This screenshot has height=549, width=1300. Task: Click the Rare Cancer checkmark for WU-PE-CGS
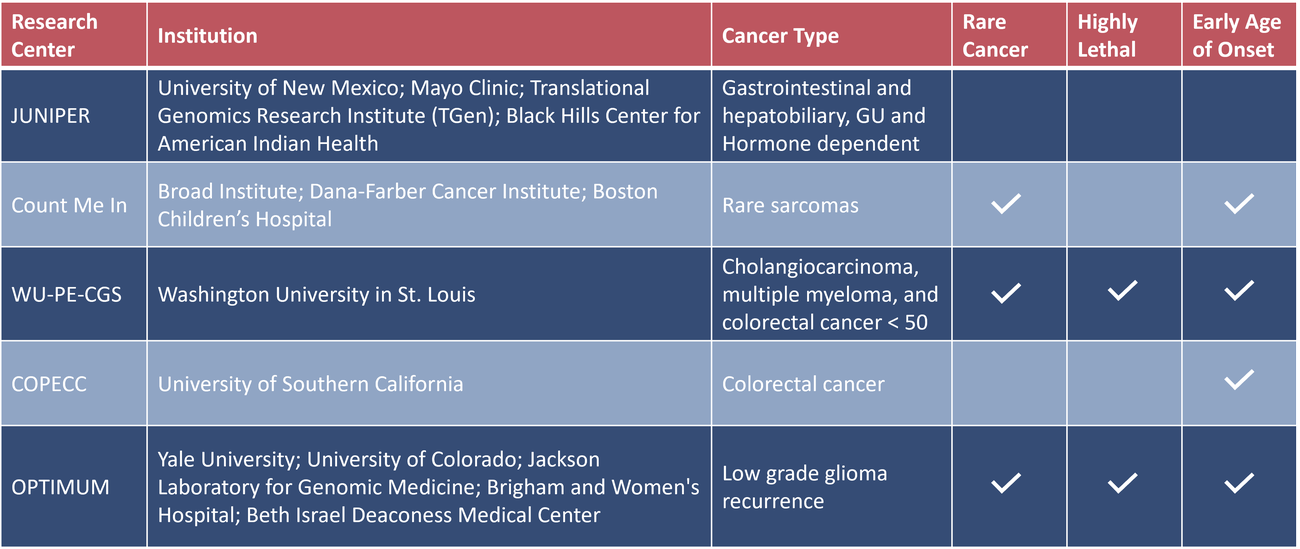pos(1005,292)
